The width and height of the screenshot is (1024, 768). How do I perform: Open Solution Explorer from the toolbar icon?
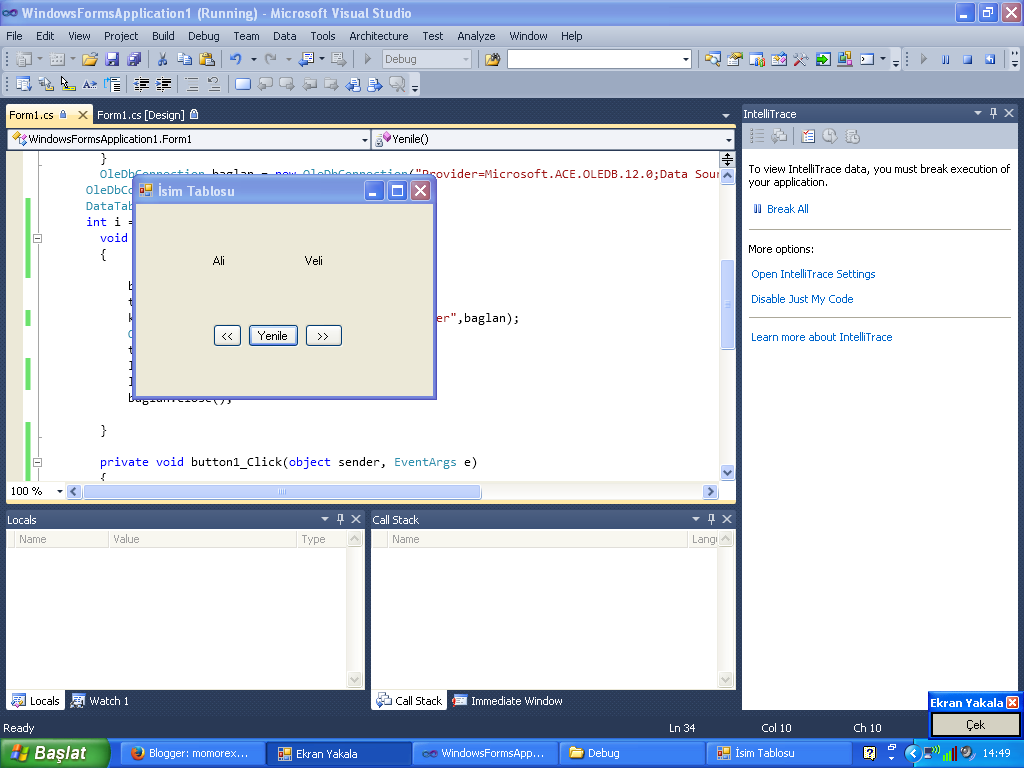[x=713, y=59]
